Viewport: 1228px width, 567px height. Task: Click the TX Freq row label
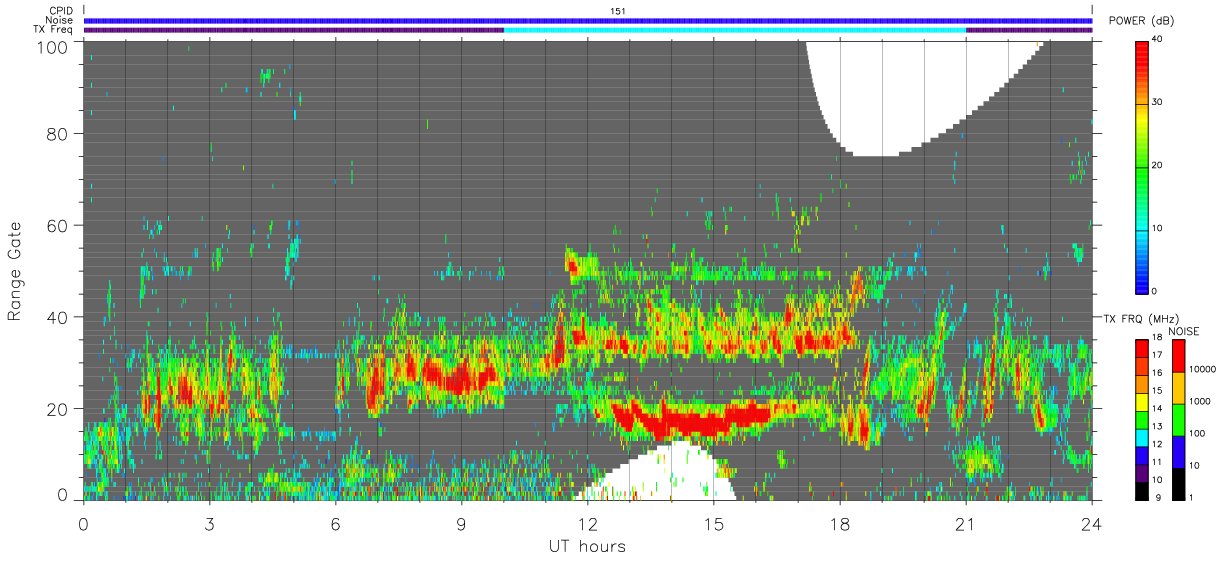point(53,29)
